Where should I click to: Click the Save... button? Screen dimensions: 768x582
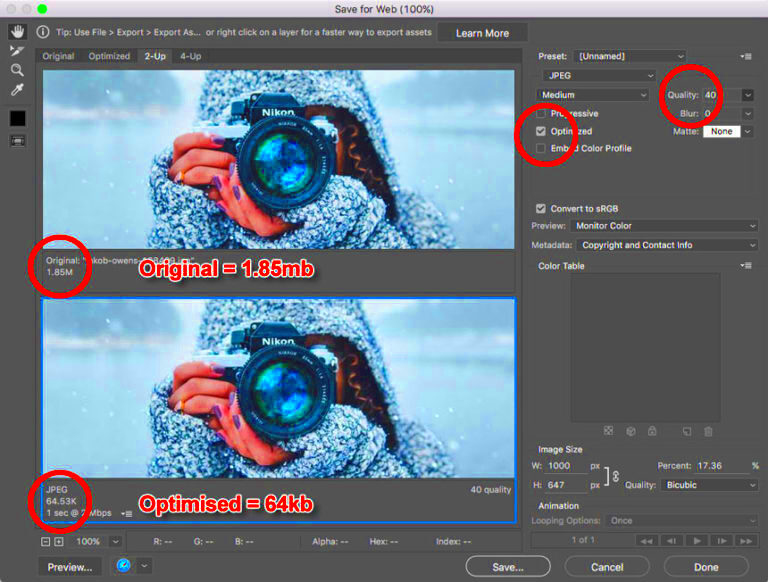point(508,567)
